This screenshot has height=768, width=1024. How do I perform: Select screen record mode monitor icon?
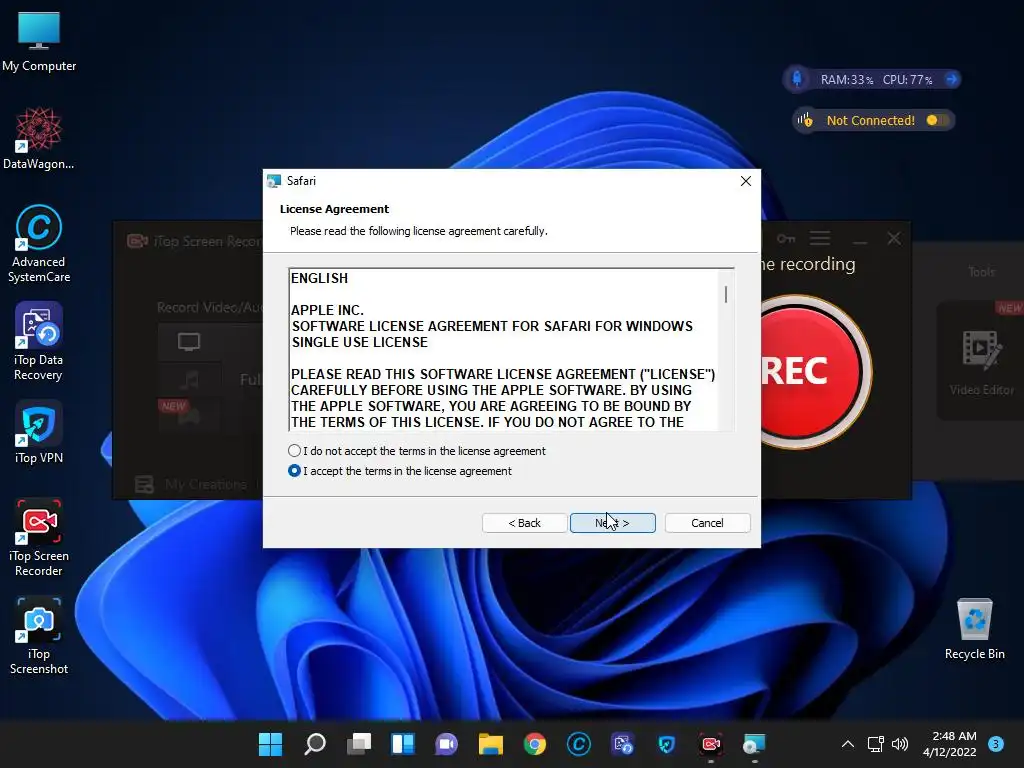(x=189, y=342)
